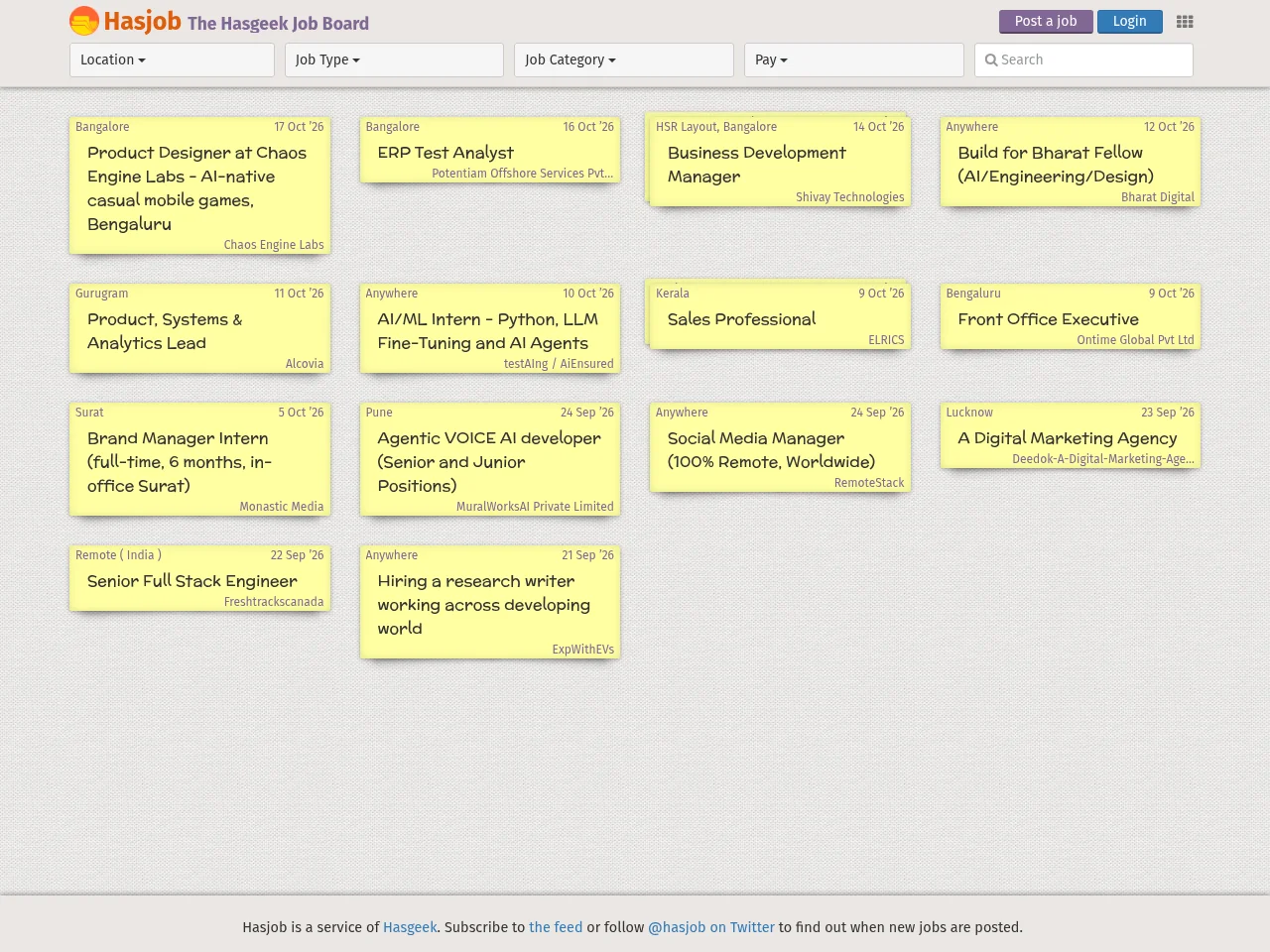Focus the Search input field

coord(1083,59)
